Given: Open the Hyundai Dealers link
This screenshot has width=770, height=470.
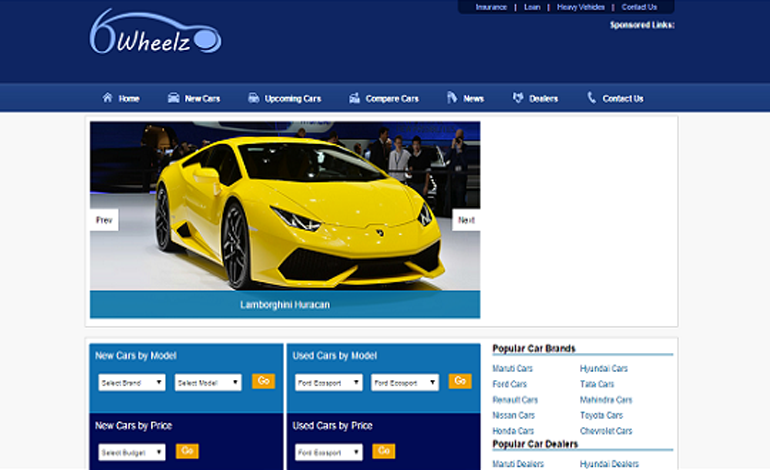Looking at the screenshot, I should pos(609,464).
